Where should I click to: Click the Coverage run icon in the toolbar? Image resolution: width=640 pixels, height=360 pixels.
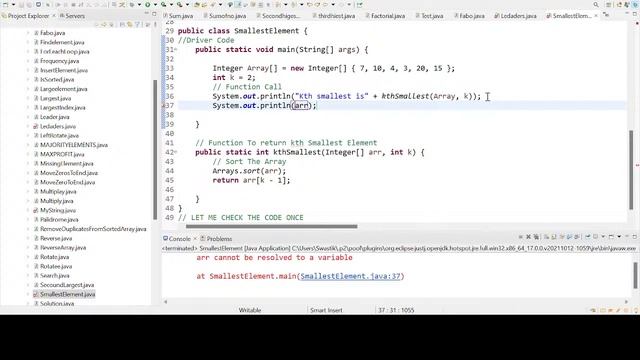pos(164,4)
